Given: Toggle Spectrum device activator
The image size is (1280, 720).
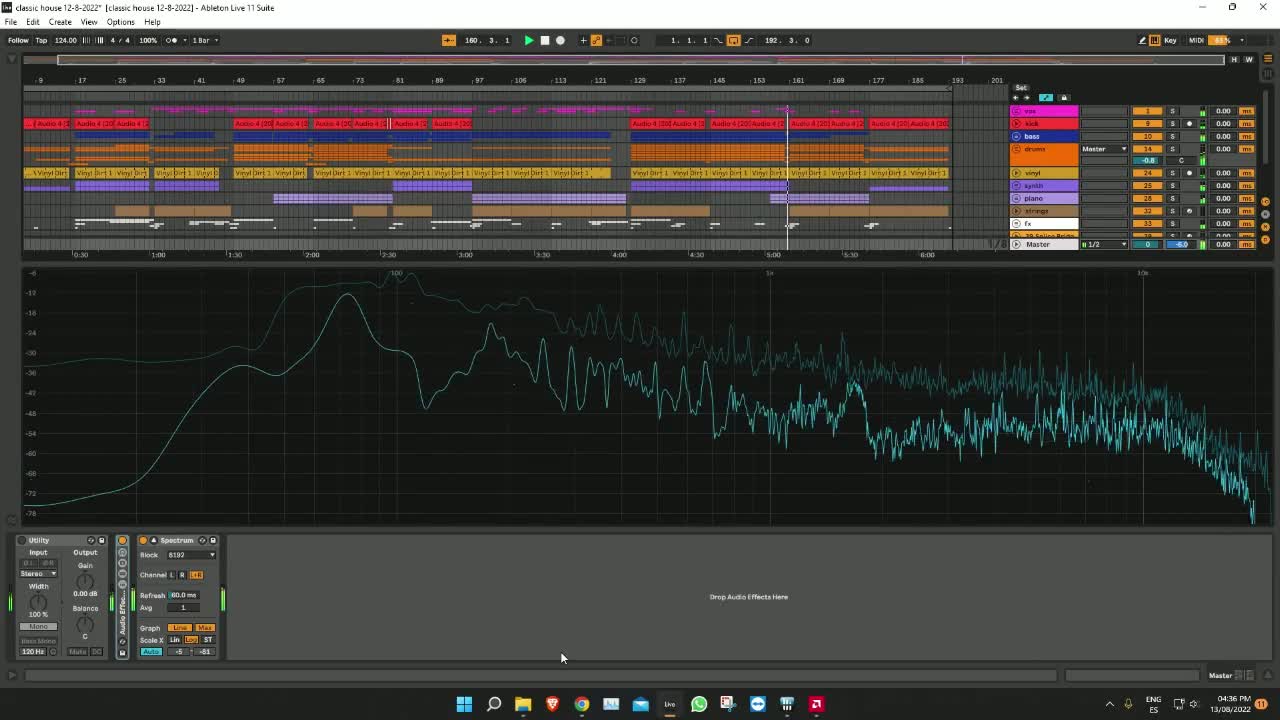Looking at the screenshot, I should (143, 541).
